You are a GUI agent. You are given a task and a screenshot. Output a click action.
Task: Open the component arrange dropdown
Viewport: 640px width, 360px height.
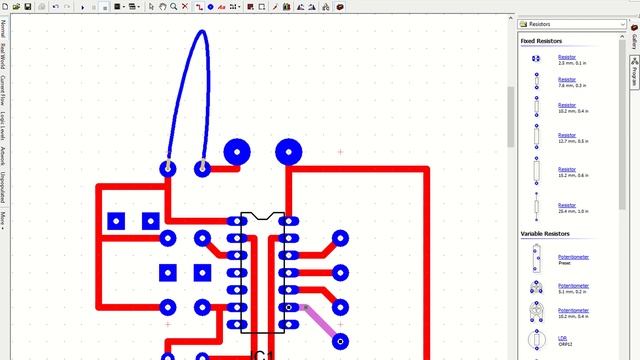[x=235, y=7]
